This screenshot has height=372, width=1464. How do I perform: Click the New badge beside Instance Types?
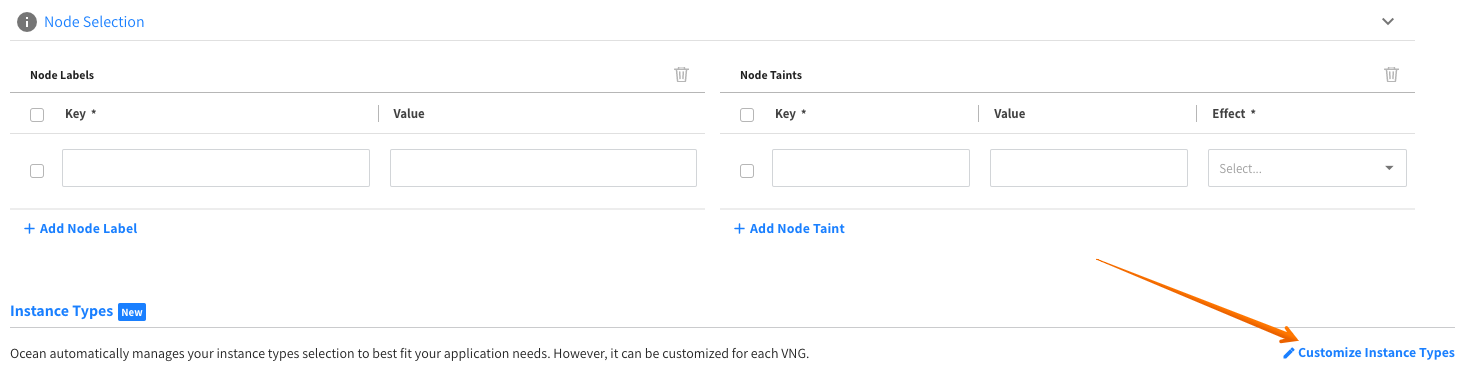point(132,312)
